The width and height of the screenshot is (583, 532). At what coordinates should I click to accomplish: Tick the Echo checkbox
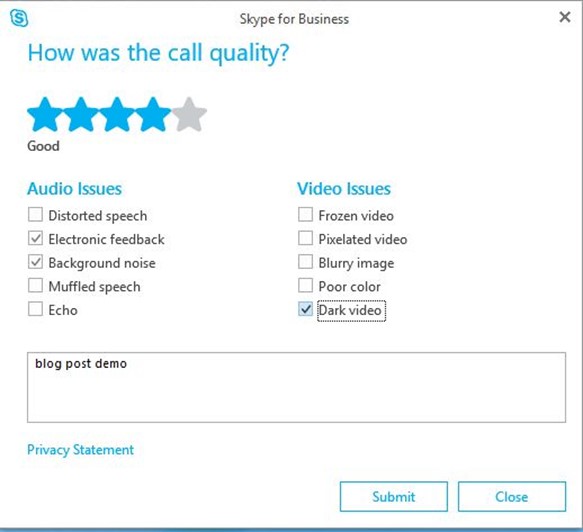[x=35, y=309]
